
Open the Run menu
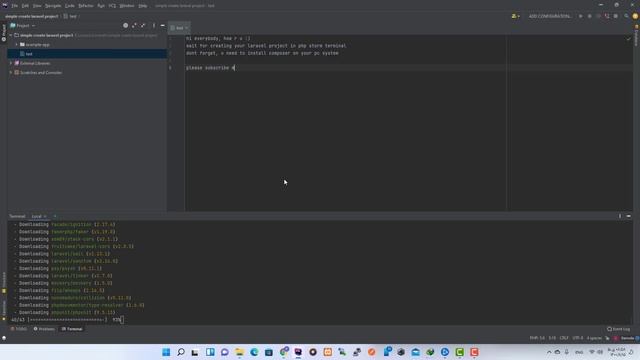coord(101,6)
